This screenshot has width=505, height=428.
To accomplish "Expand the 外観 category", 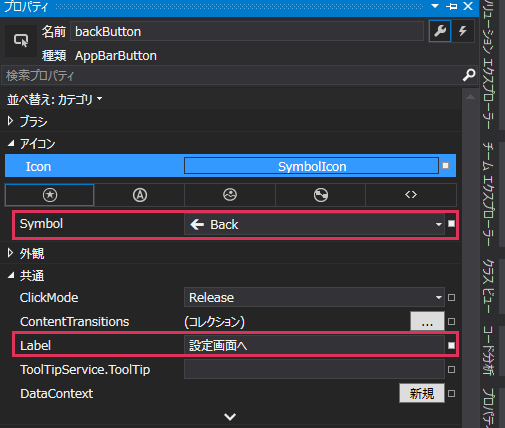I will 10,253.
